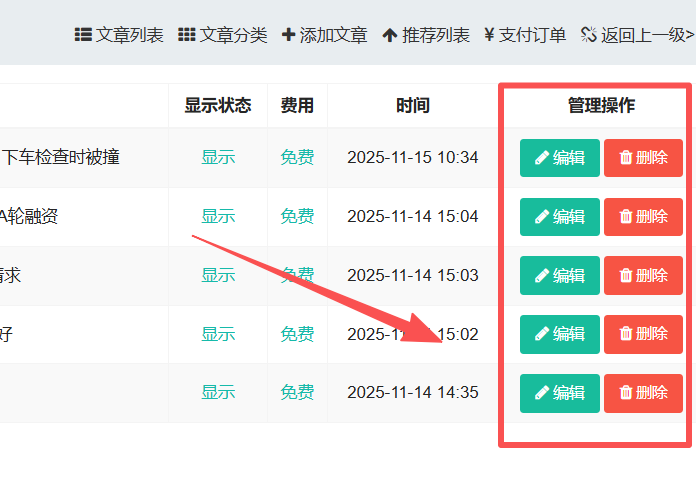Screen dimensions: 696x477
Task: Delete the article posted at 15:03
Action: pos(643,275)
